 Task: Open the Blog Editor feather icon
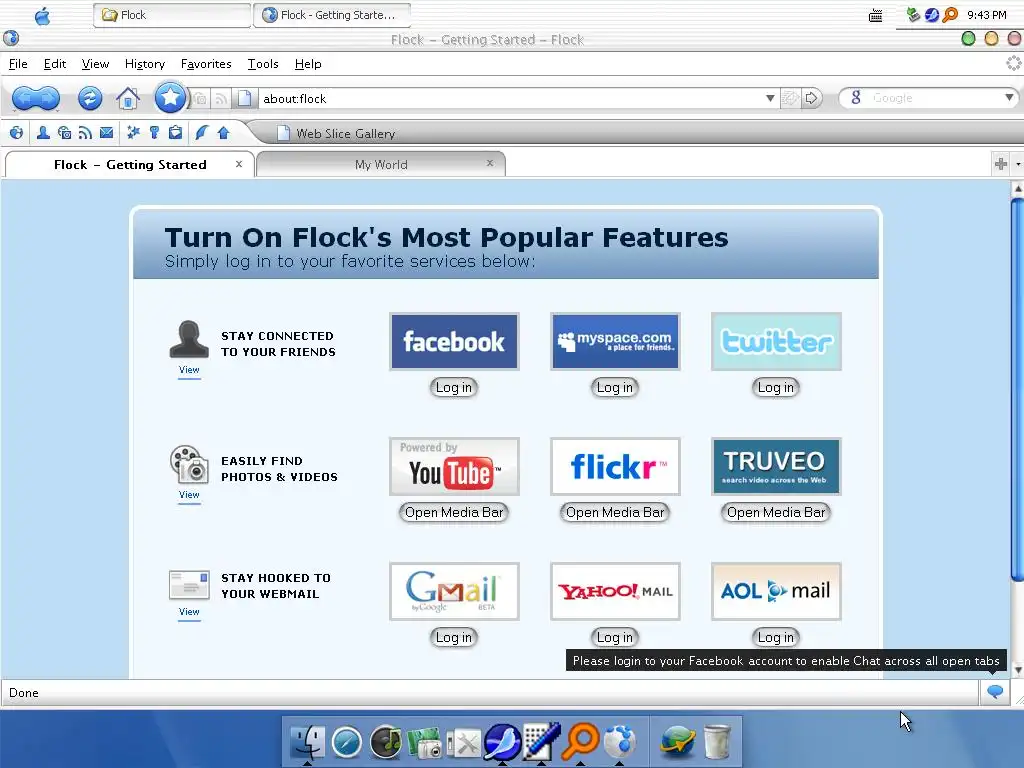click(x=201, y=133)
